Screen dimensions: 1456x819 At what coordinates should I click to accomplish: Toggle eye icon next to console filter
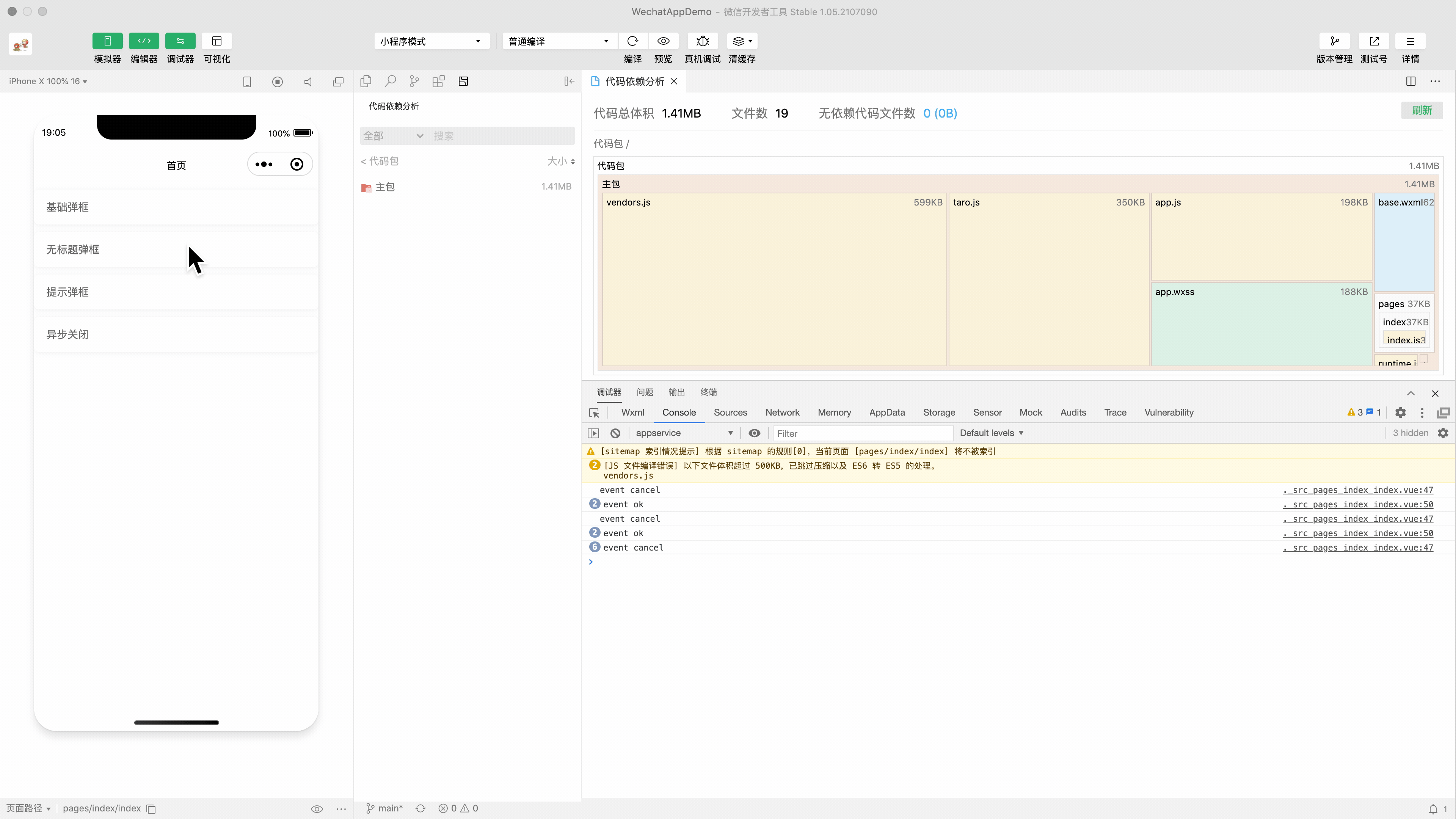[x=754, y=433]
